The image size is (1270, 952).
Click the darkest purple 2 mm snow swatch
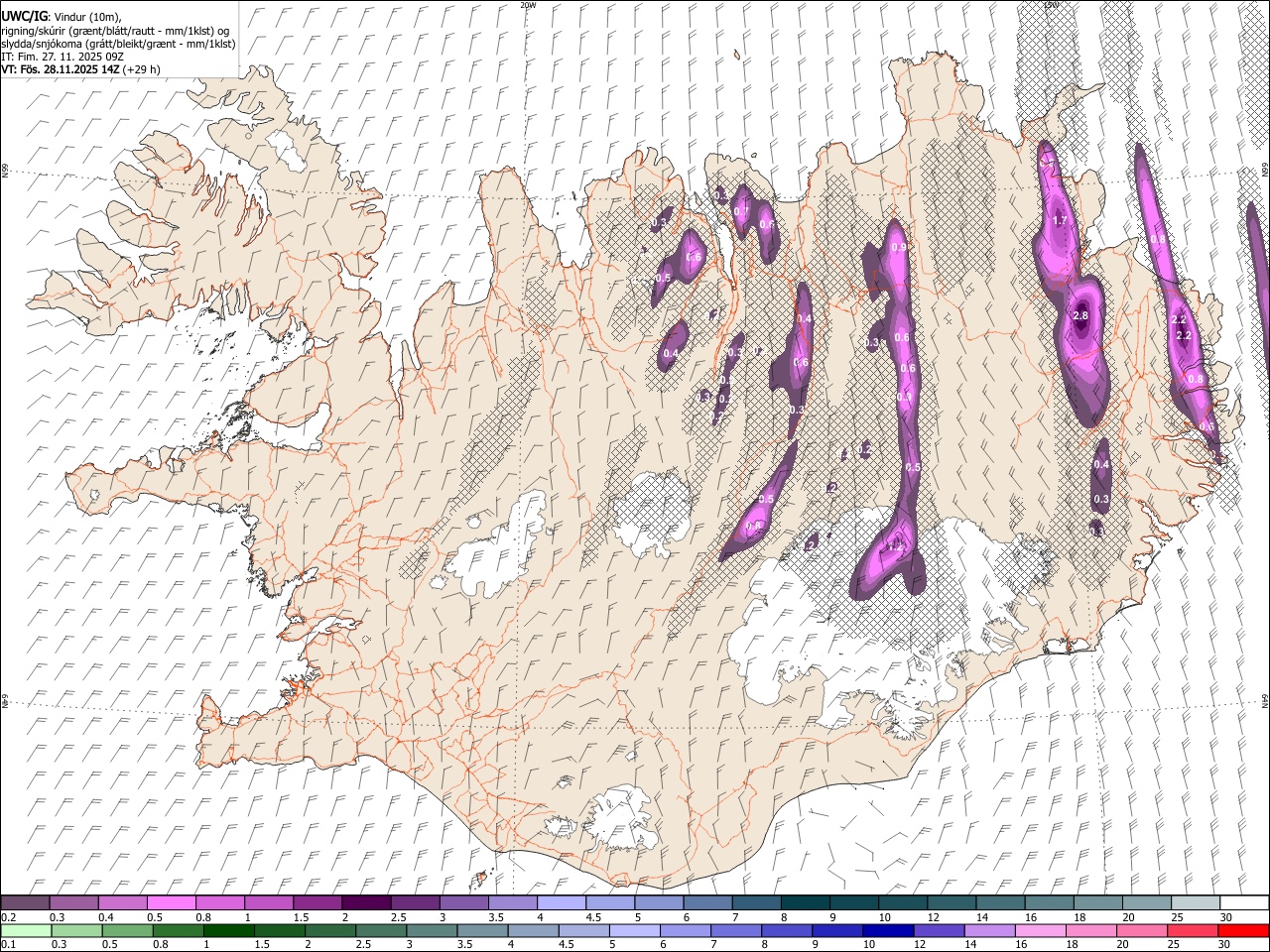point(365,902)
